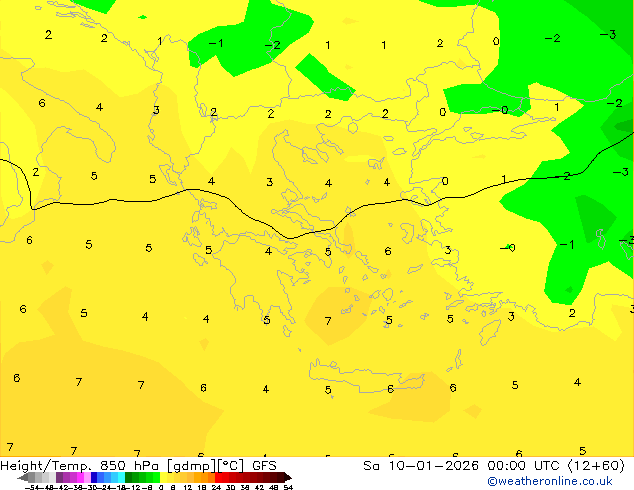The height and width of the screenshot is (490, 634).
Task: Pick the bright magenta swatch in legend
Action: point(80,477)
